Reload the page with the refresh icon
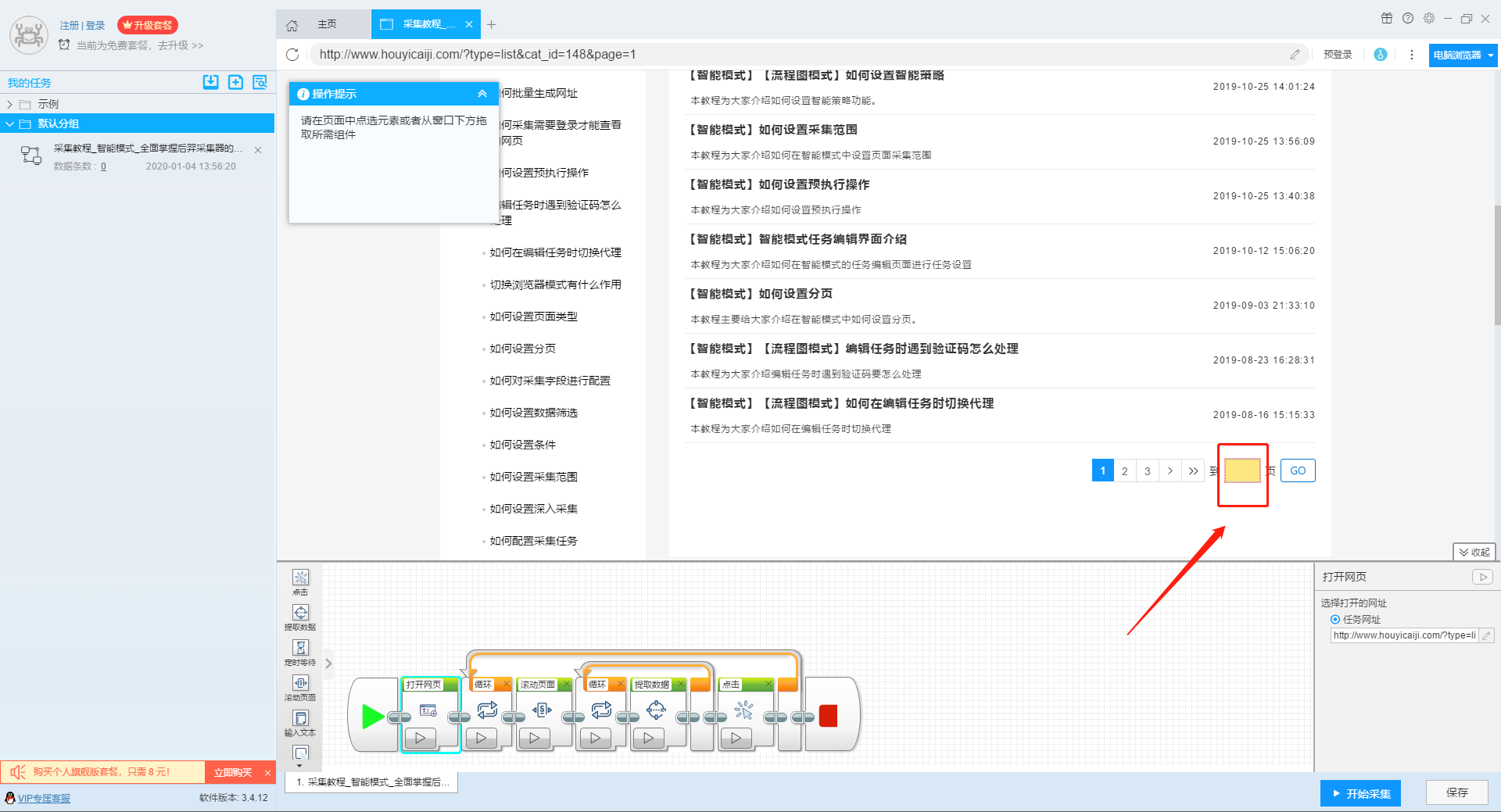This screenshot has width=1501, height=812. (292, 54)
